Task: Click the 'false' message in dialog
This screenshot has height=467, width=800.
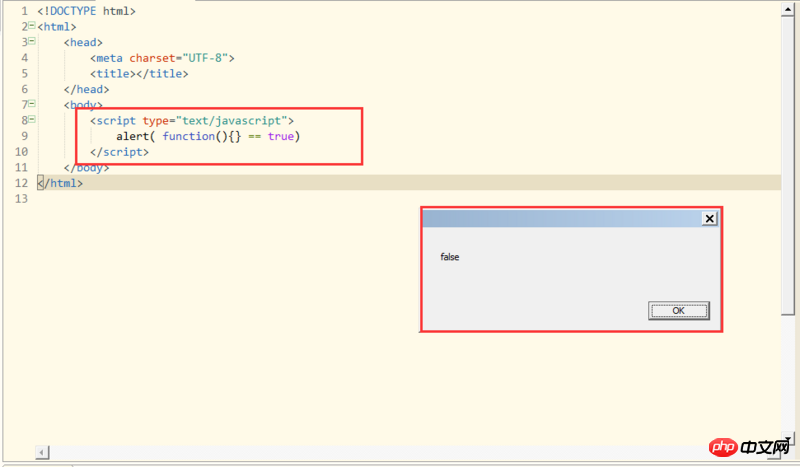Action: (x=449, y=257)
